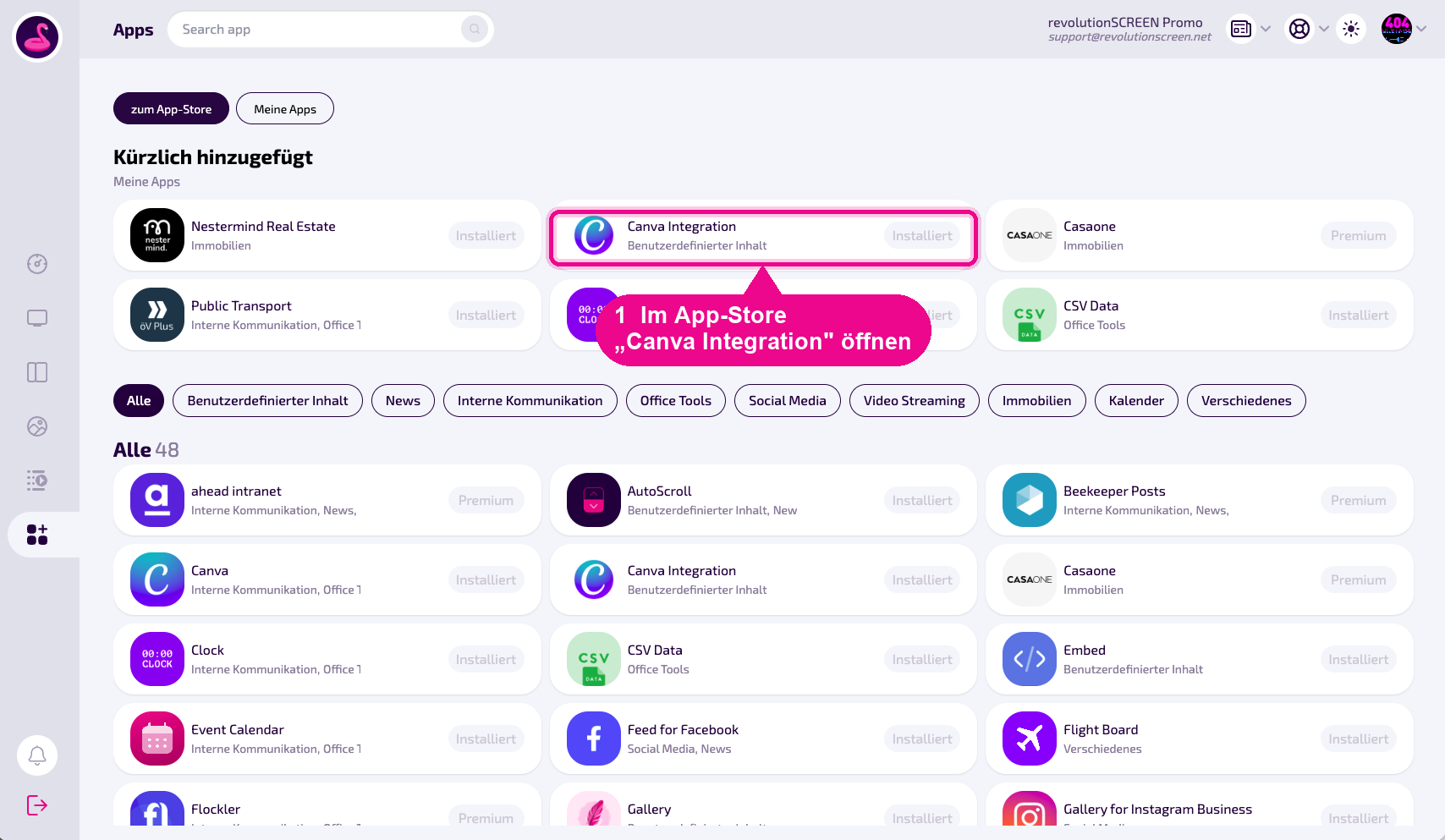Open the layout columns icon in sidebar
This screenshot has width=1445, height=840.
tap(37, 372)
